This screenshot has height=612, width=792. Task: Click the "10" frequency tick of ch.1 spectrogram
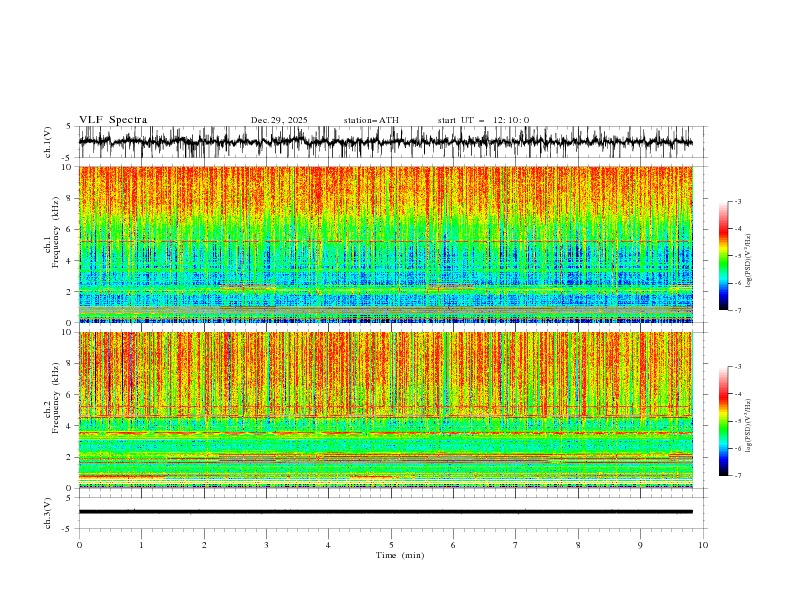67,167
